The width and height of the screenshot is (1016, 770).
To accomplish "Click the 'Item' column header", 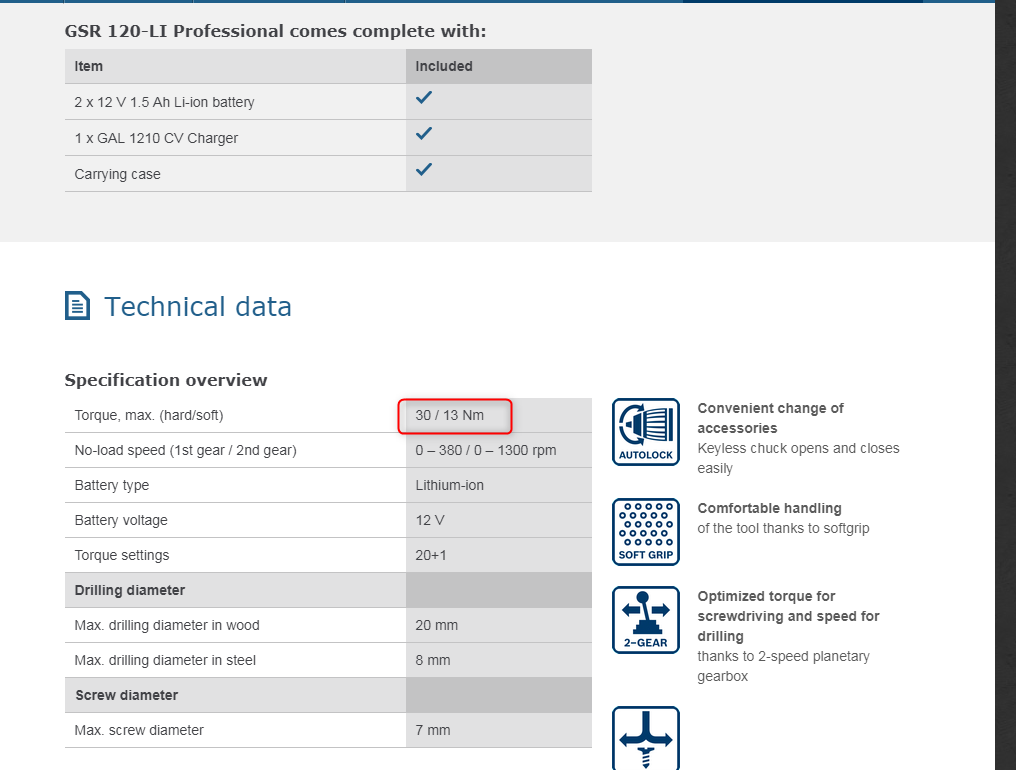I will [89, 66].
